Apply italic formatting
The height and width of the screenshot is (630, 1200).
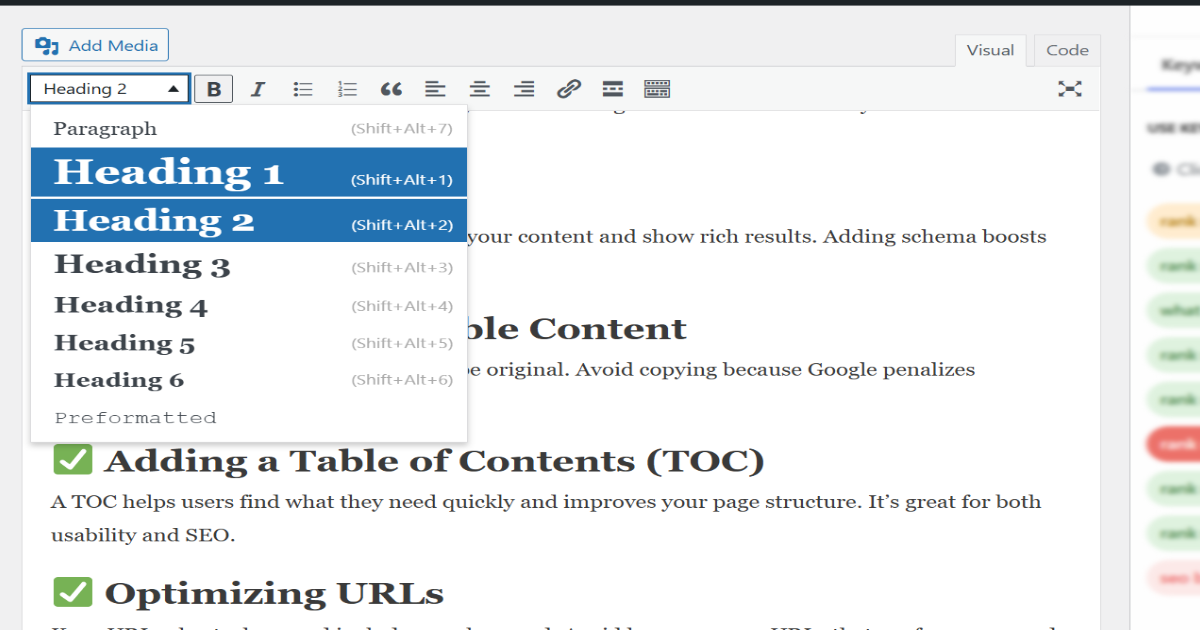coord(257,88)
